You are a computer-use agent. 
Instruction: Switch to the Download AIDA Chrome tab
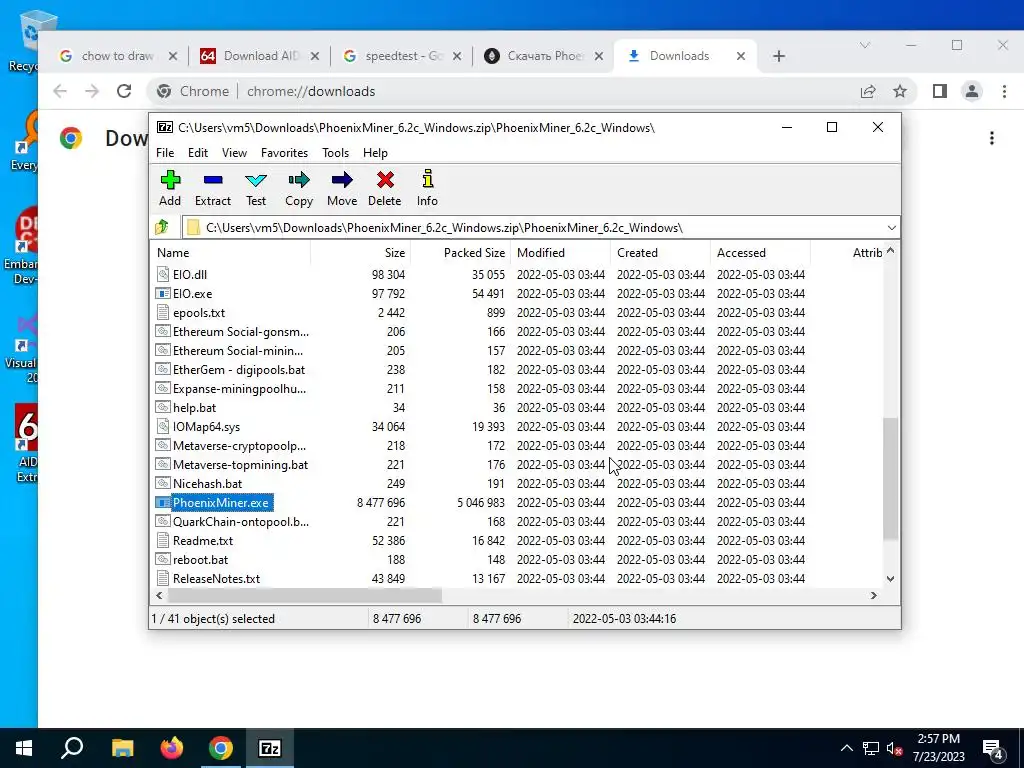click(x=261, y=56)
